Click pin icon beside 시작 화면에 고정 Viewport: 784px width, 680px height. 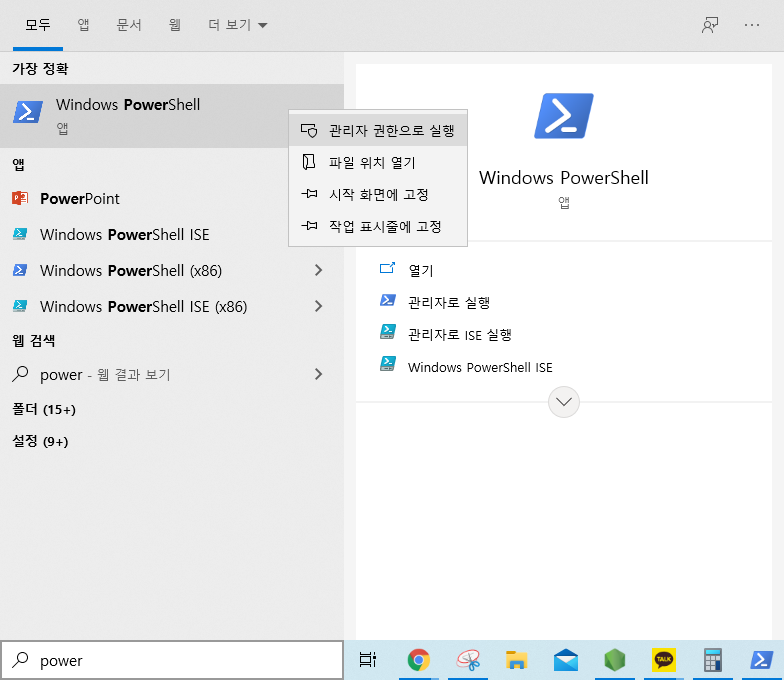coord(309,194)
